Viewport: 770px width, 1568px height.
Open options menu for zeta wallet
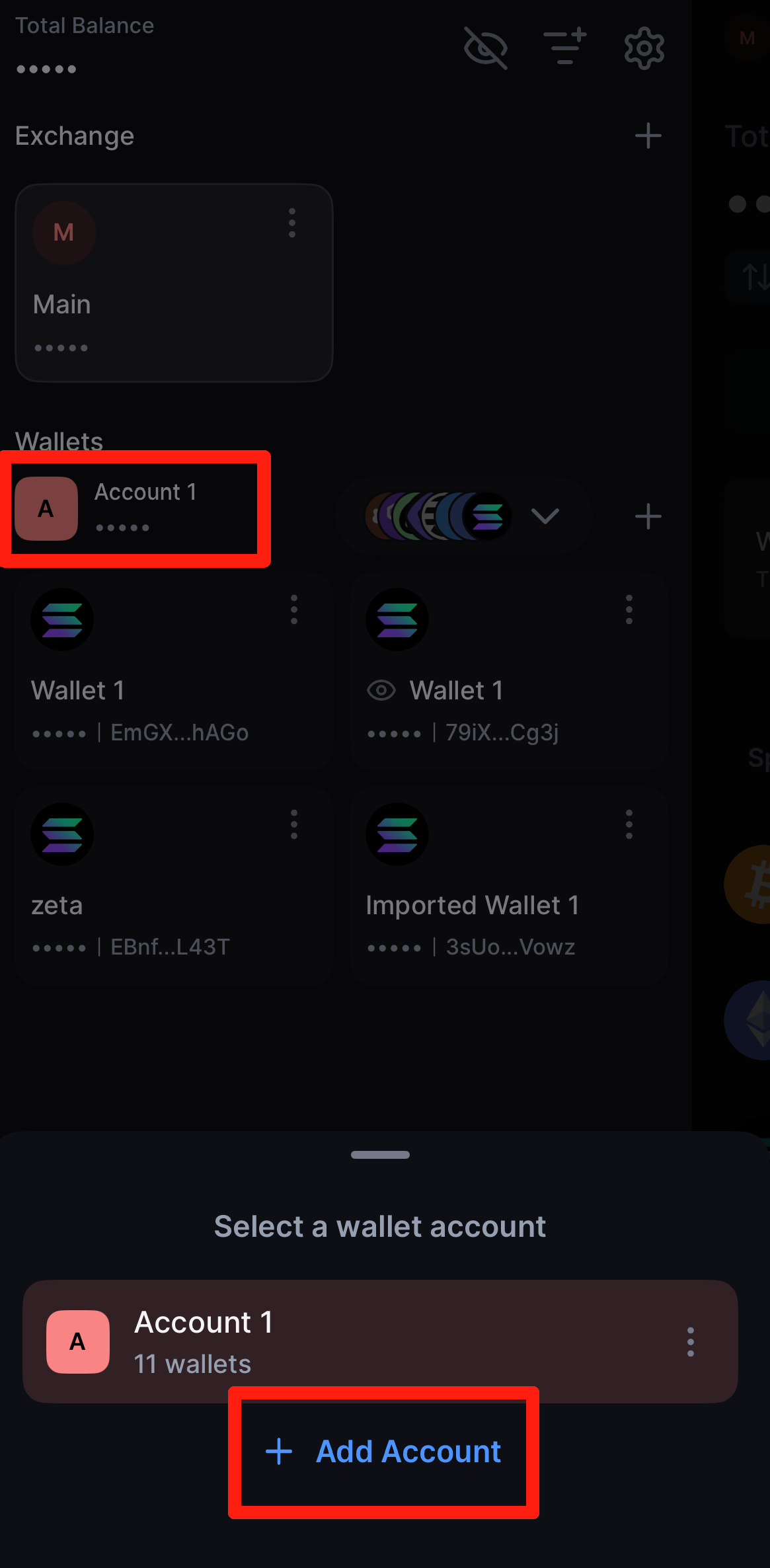[294, 824]
